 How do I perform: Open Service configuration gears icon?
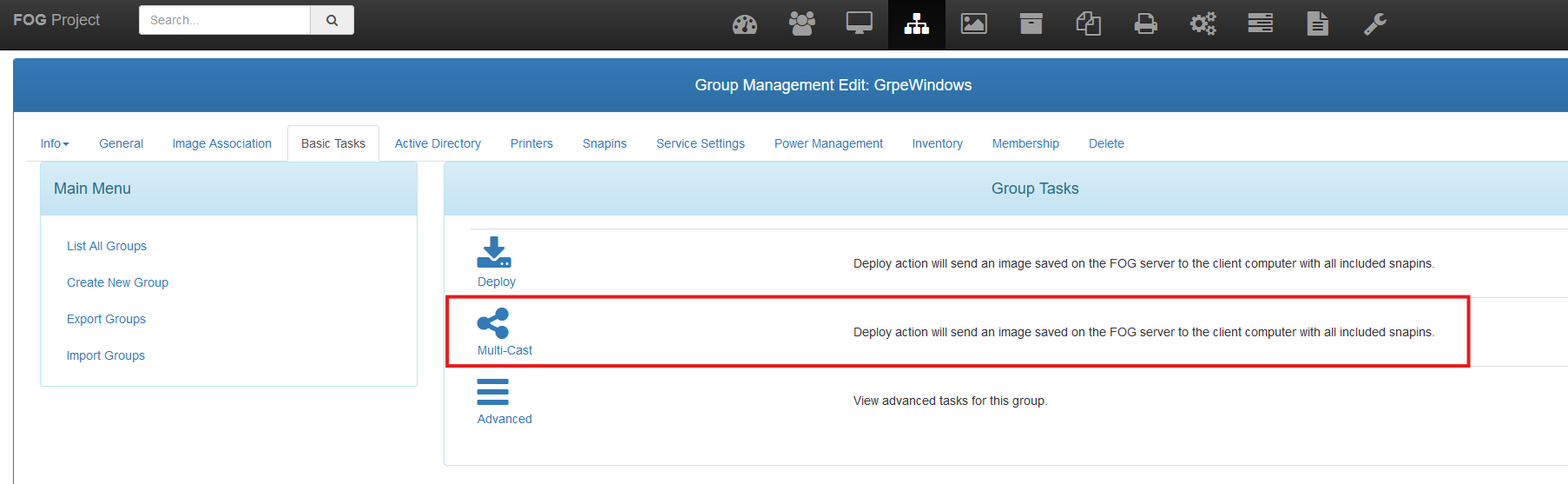coord(1202,23)
